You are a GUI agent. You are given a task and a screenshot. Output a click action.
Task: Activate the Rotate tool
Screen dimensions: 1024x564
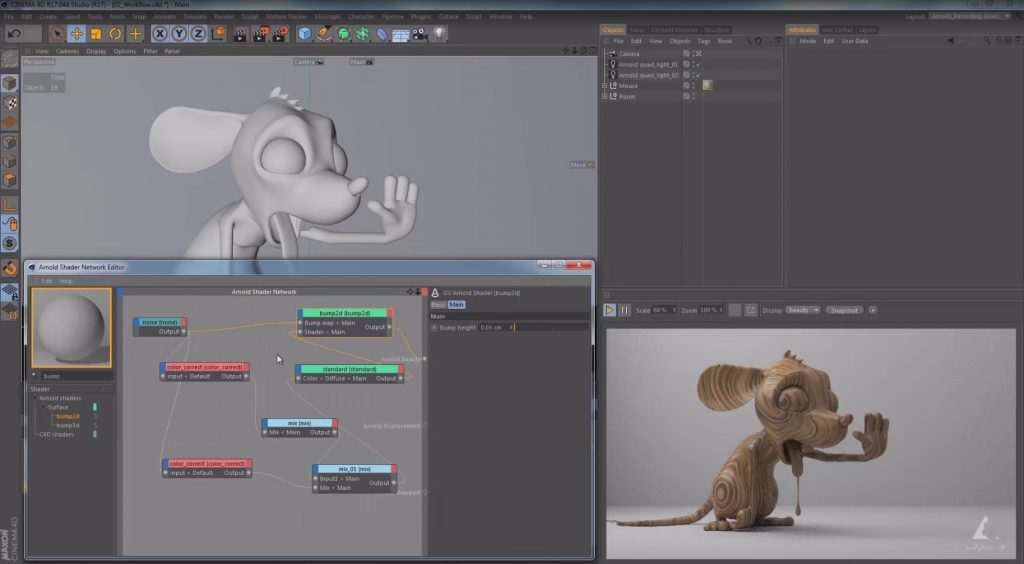(116, 33)
